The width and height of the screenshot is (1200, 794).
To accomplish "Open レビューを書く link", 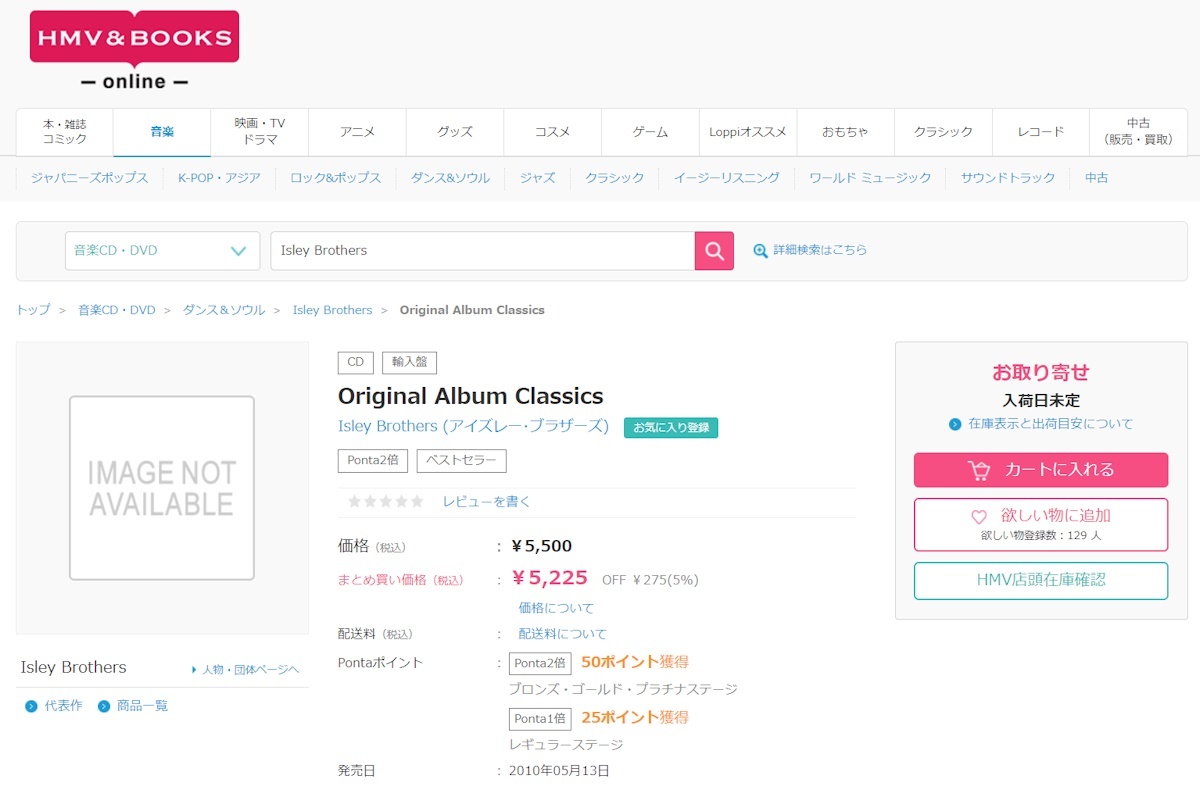I will click(486, 501).
